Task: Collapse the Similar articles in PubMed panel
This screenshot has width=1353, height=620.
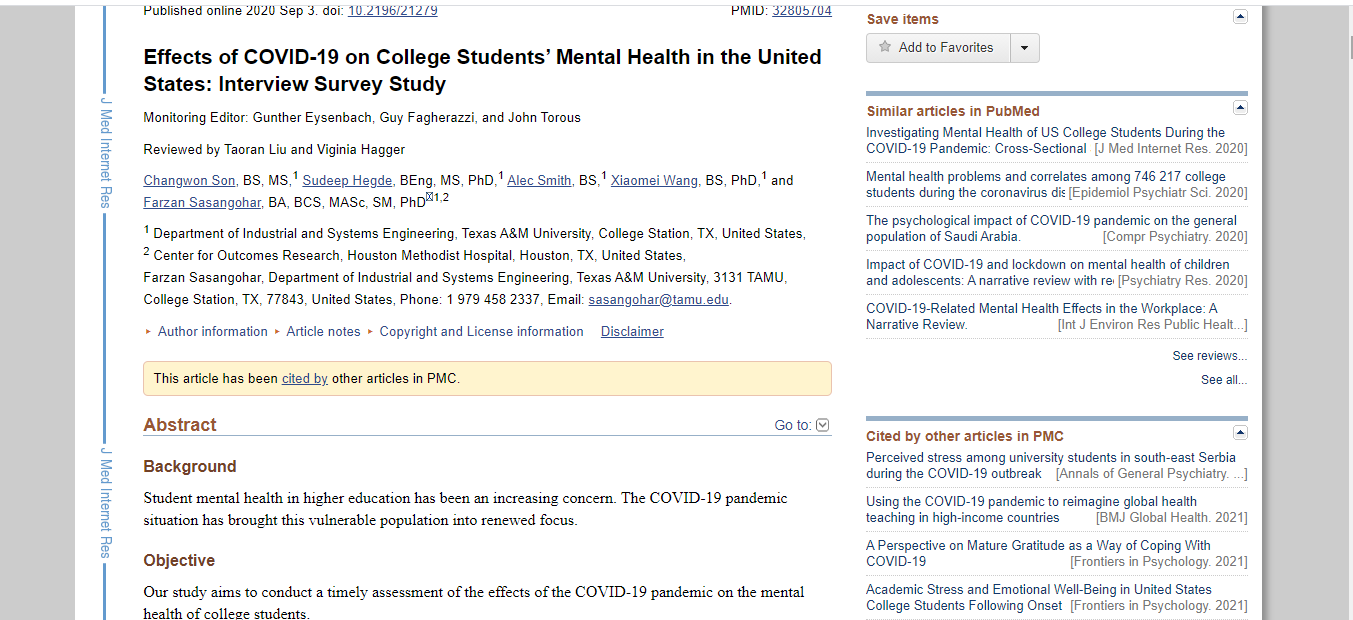Action: [1240, 108]
